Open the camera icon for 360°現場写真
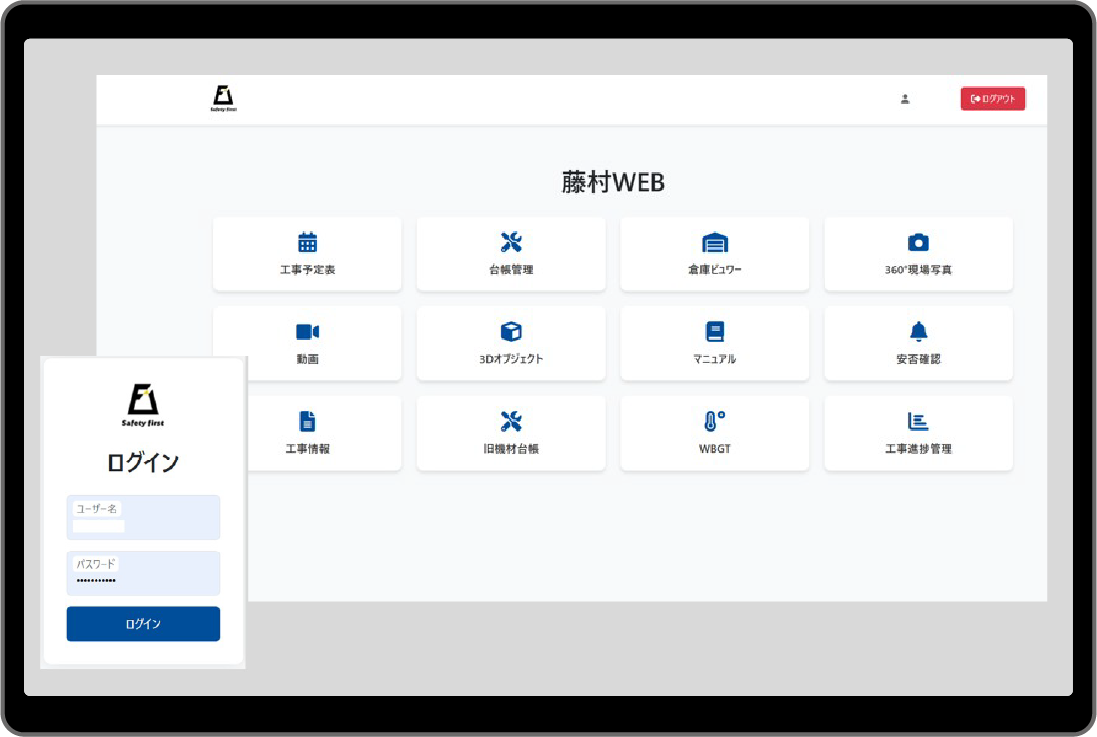The image size is (1097, 737). tap(918, 242)
